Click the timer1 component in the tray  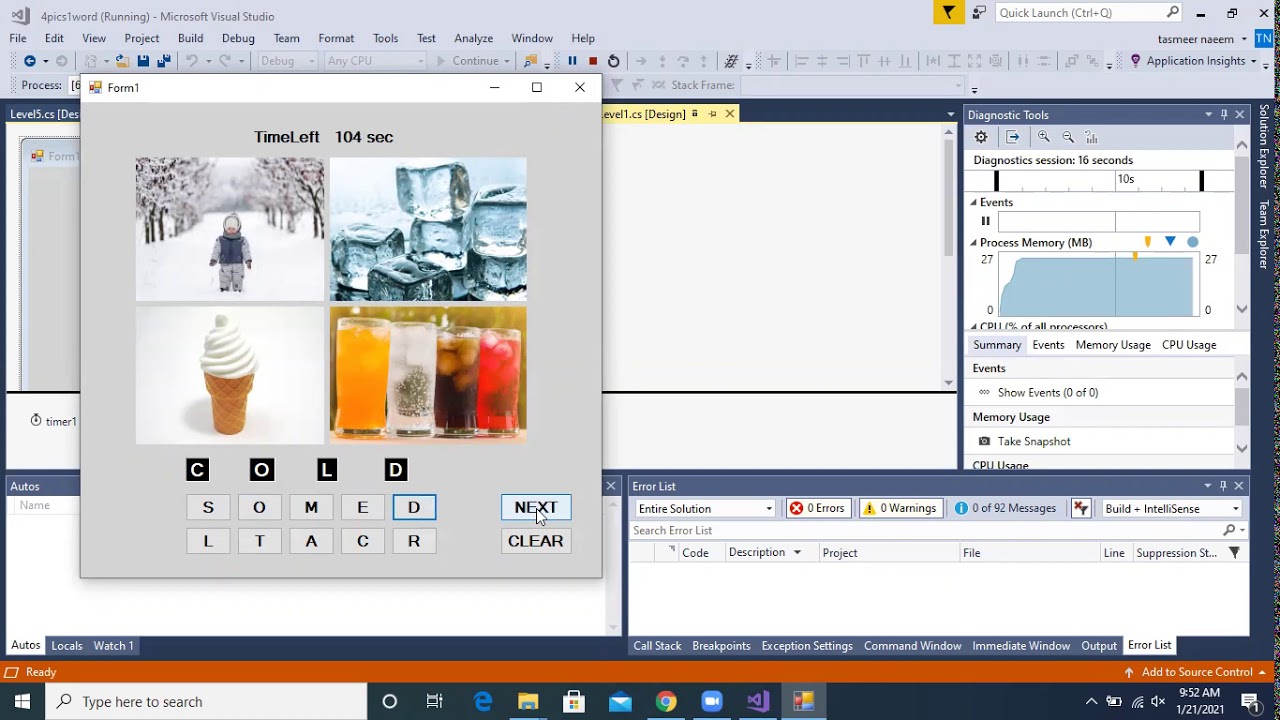pyautogui.click(x=53, y=421)
